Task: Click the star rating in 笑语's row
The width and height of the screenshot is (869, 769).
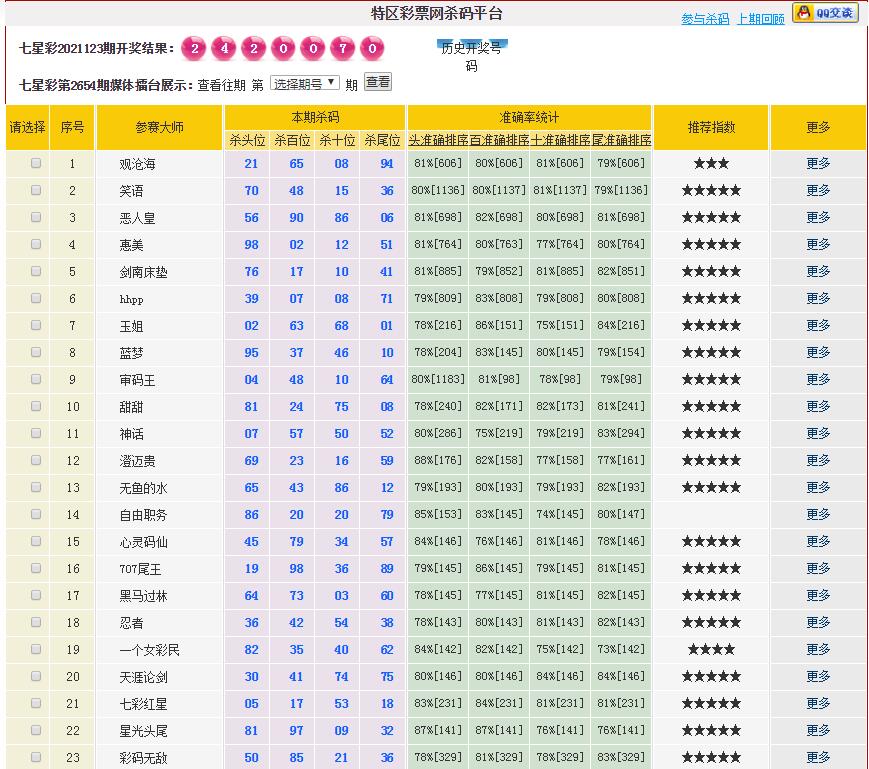Action: click(x=711, y=190)
